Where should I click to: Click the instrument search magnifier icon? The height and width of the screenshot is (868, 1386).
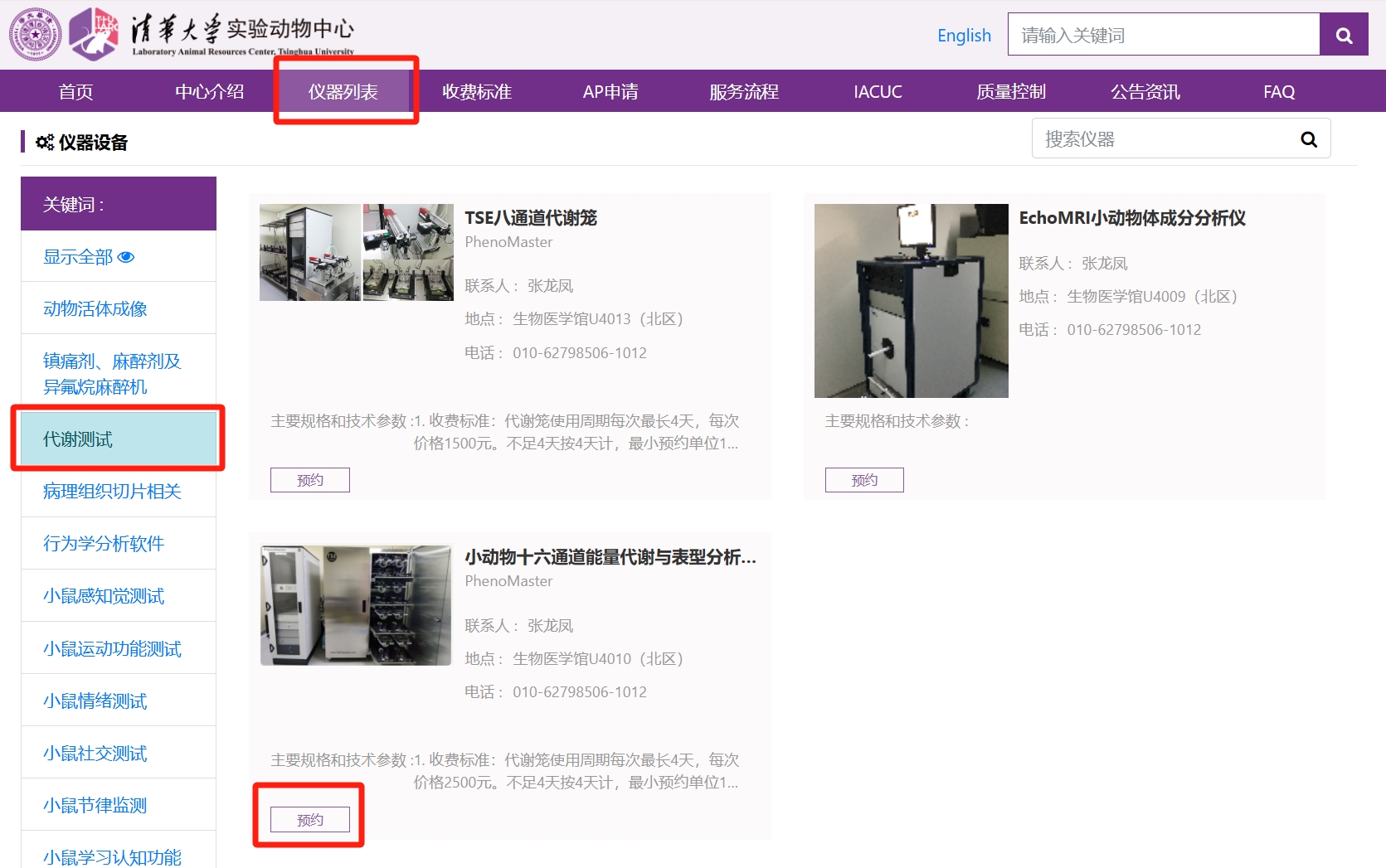click(1308, 139)
